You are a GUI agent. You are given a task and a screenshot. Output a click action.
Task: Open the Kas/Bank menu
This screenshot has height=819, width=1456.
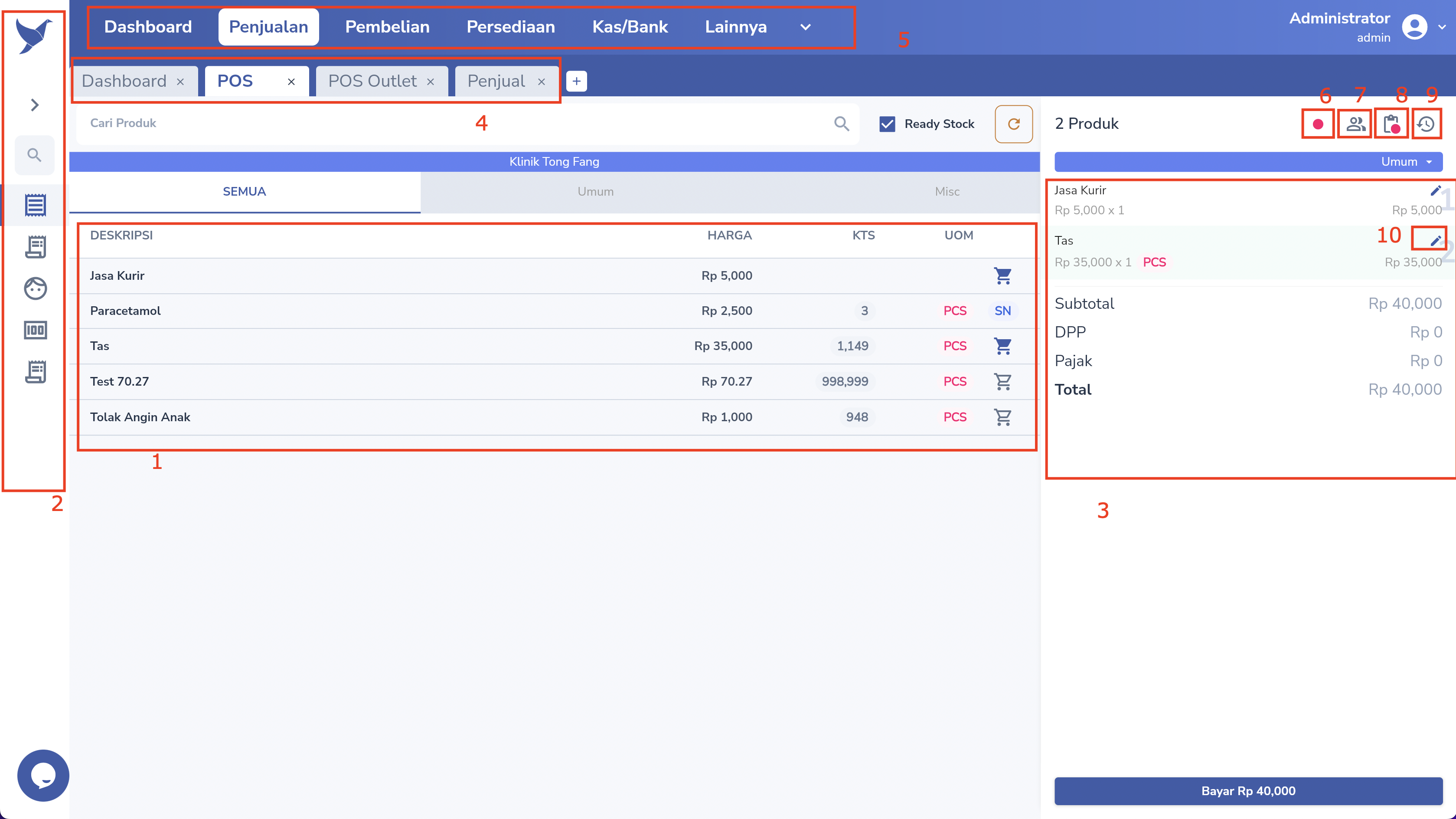(x=630, y=26)
